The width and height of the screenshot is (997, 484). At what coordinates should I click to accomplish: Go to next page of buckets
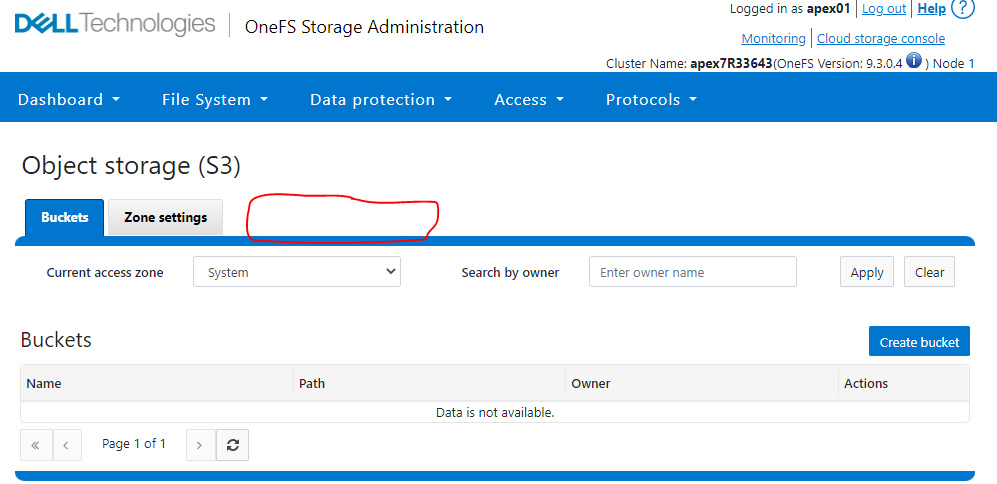point(200,445)
